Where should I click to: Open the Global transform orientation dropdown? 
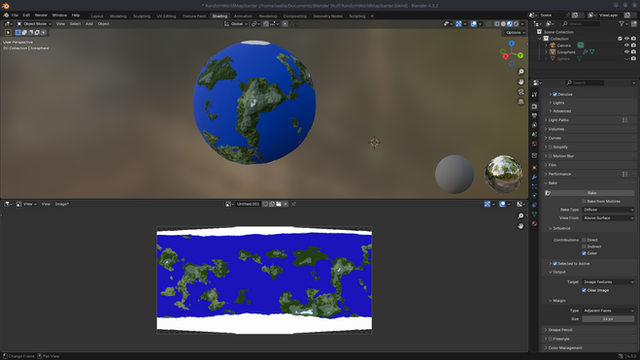click(236, 24)
